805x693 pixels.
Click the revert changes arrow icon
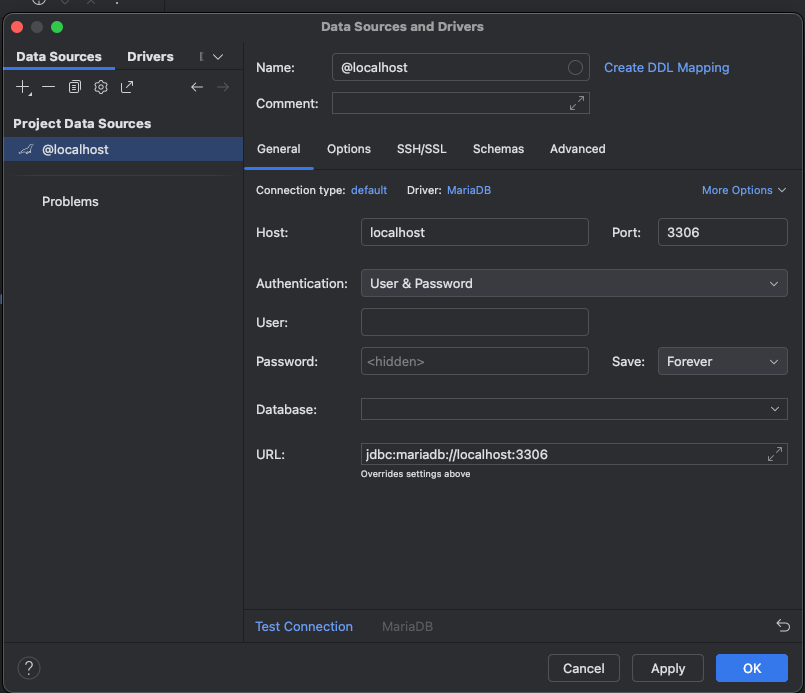click(x=782, y=626)
